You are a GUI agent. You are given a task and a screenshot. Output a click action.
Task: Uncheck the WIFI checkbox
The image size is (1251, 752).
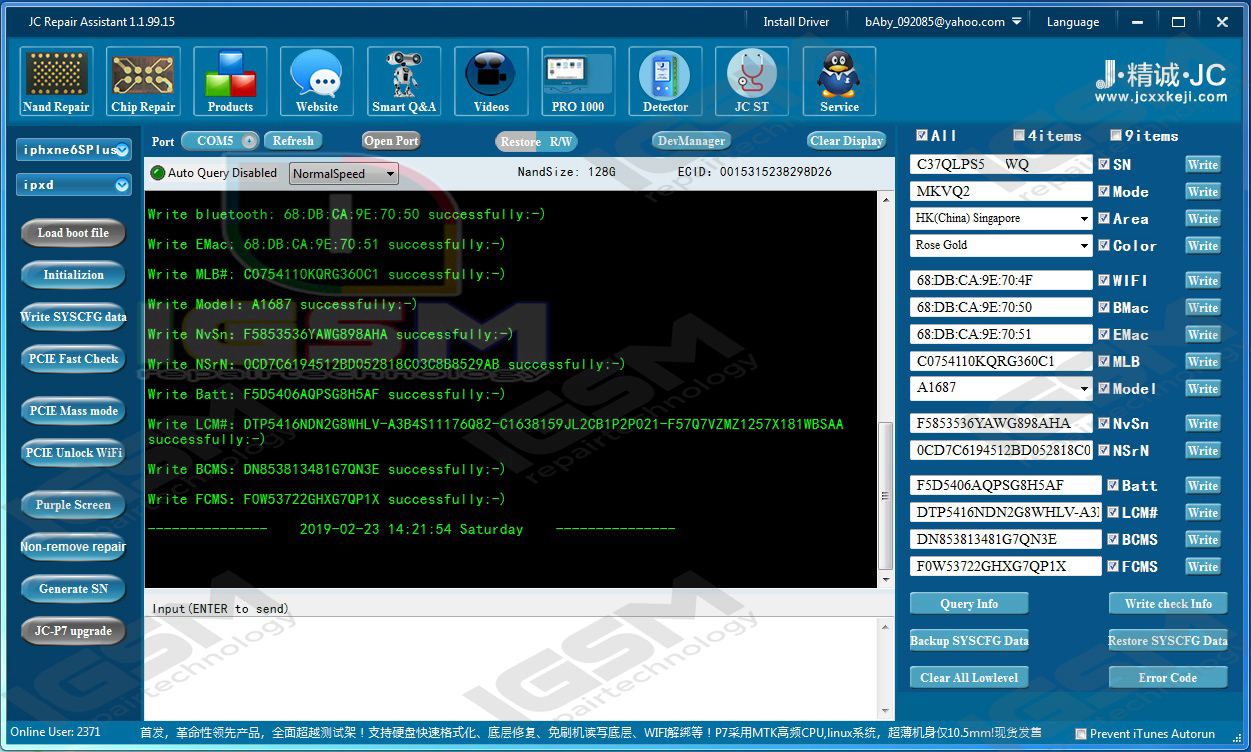coord(1104,281)
